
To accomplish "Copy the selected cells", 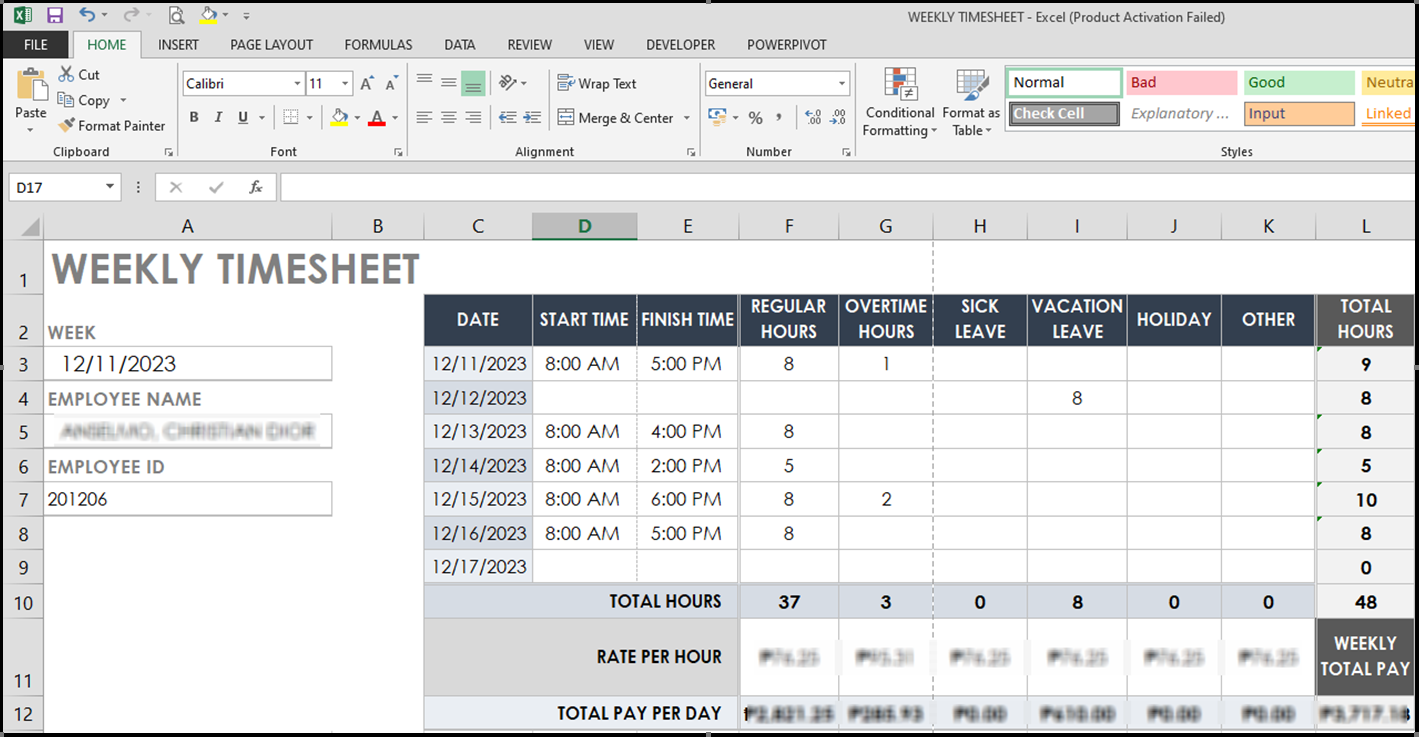I will [x=84, y=100].
